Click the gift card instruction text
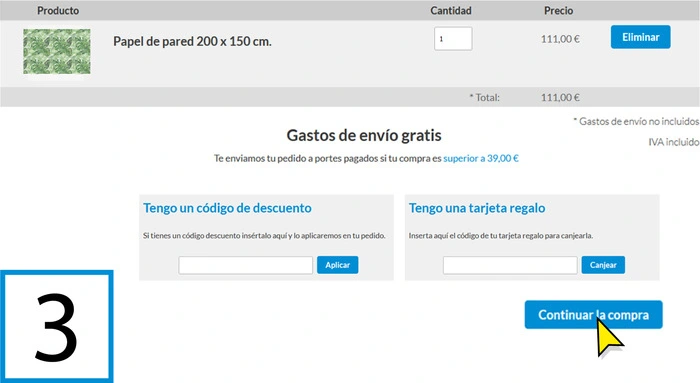Screen dimensions: 700x383 coord(501,235)
